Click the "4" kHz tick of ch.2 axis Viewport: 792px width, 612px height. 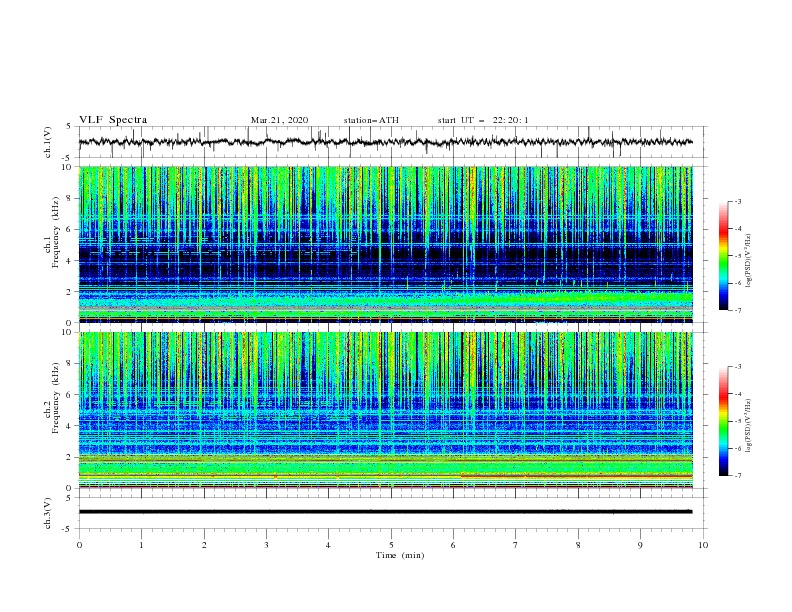70,426
